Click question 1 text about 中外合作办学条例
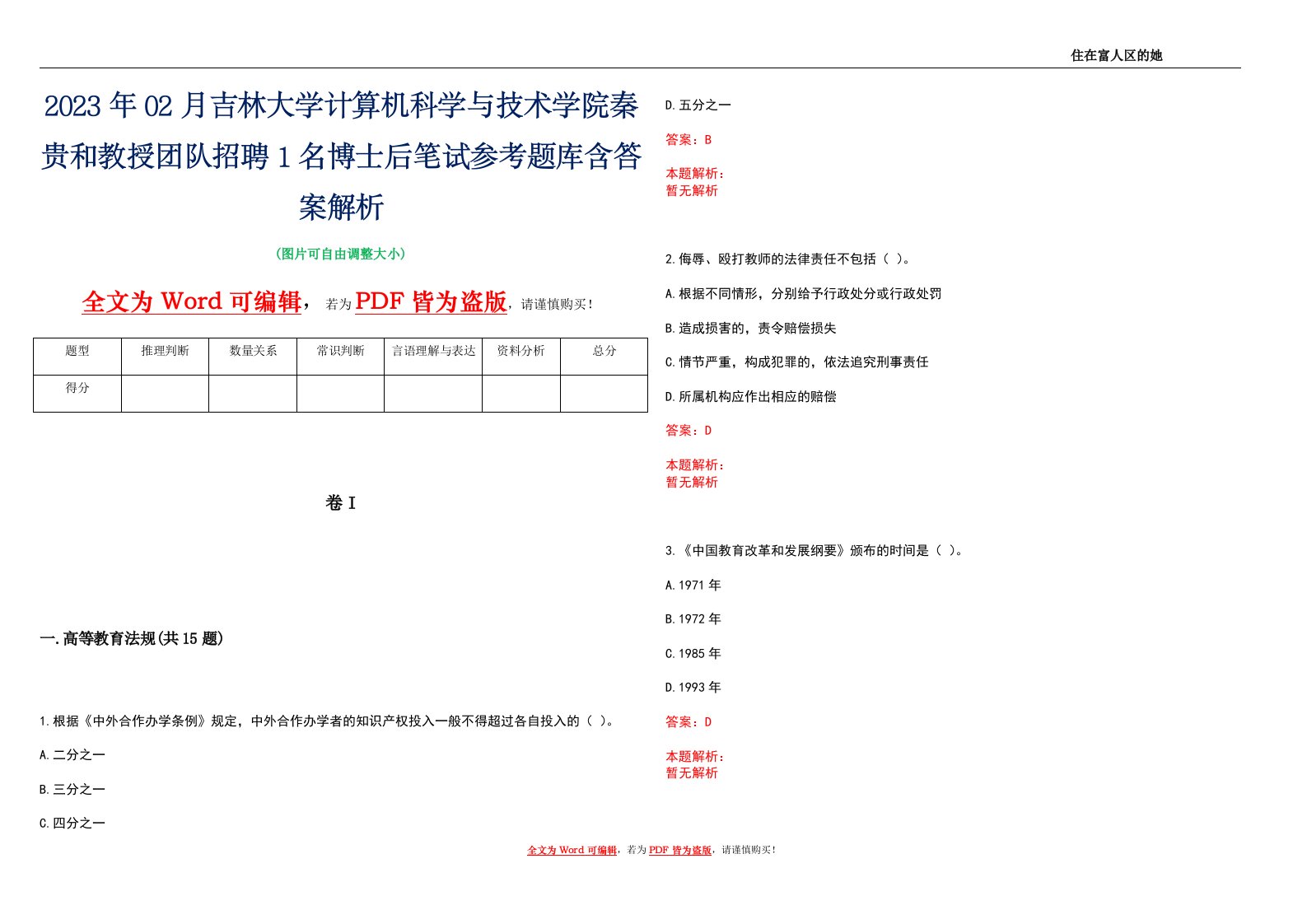Image resolution: width=1307 pixels, height=924 pixels. pyautogui.click(x=328, y=721)
